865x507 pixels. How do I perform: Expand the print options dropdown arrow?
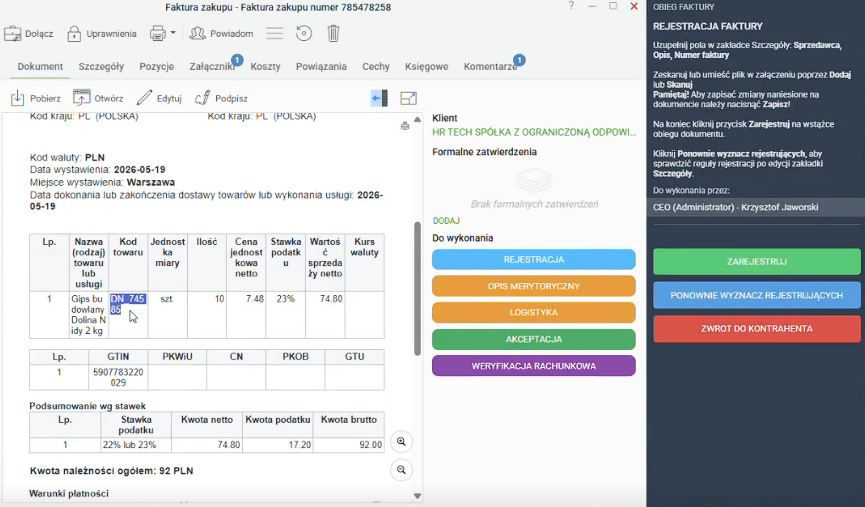coord(173,33)
